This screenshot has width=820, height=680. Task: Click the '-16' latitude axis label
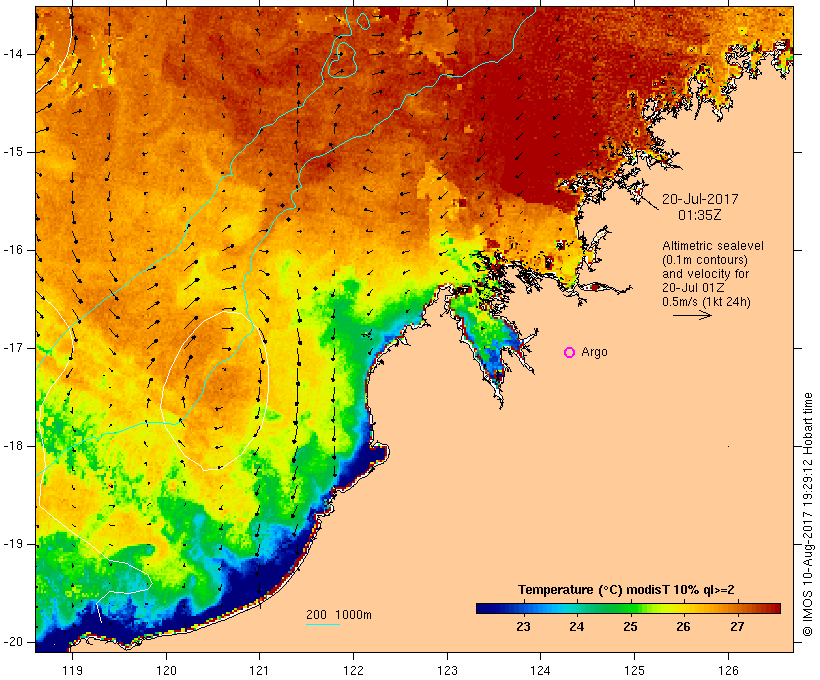coord(13,250)
